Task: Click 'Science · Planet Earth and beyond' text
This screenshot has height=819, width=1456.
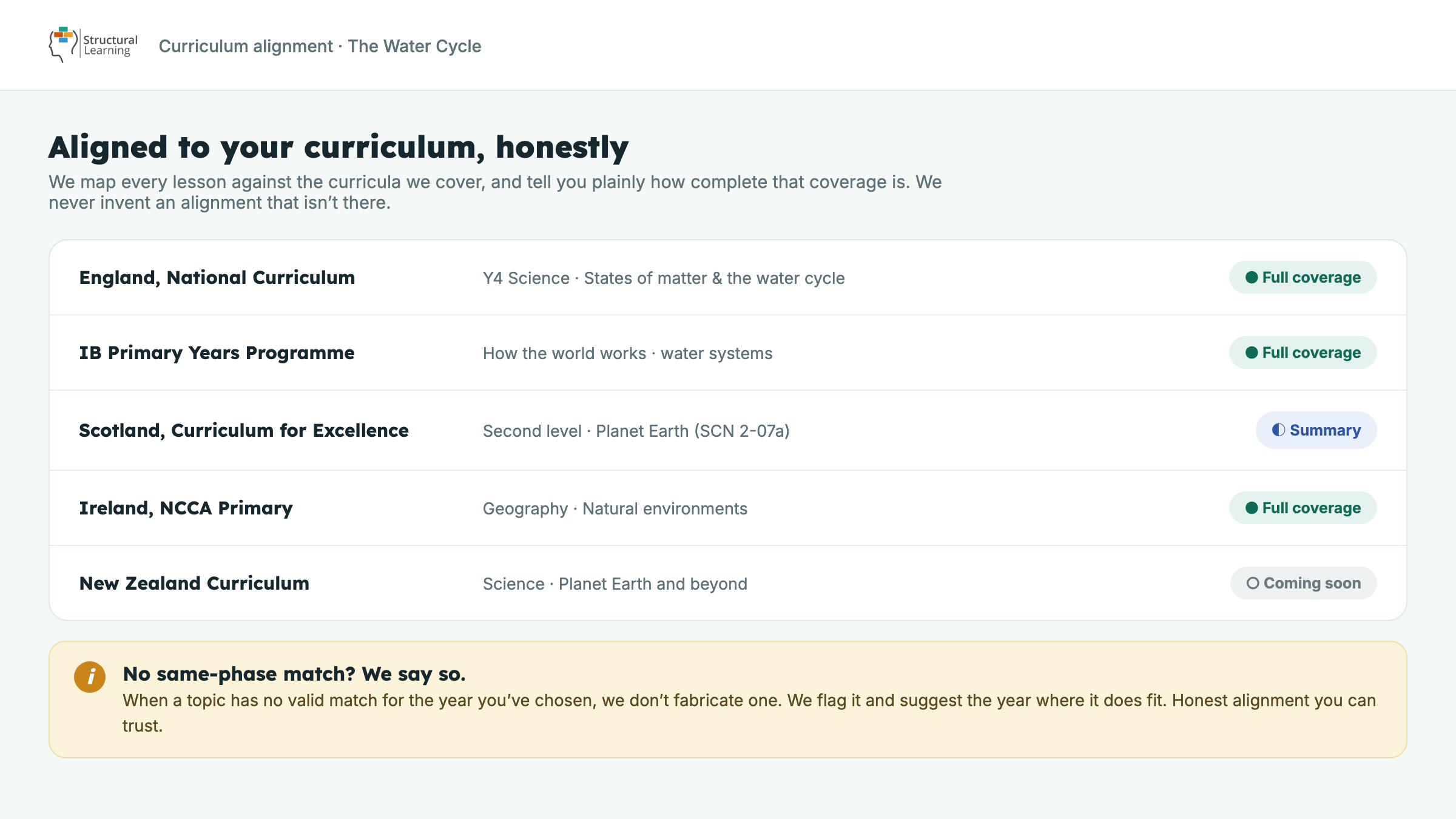Action: [615, 584]
